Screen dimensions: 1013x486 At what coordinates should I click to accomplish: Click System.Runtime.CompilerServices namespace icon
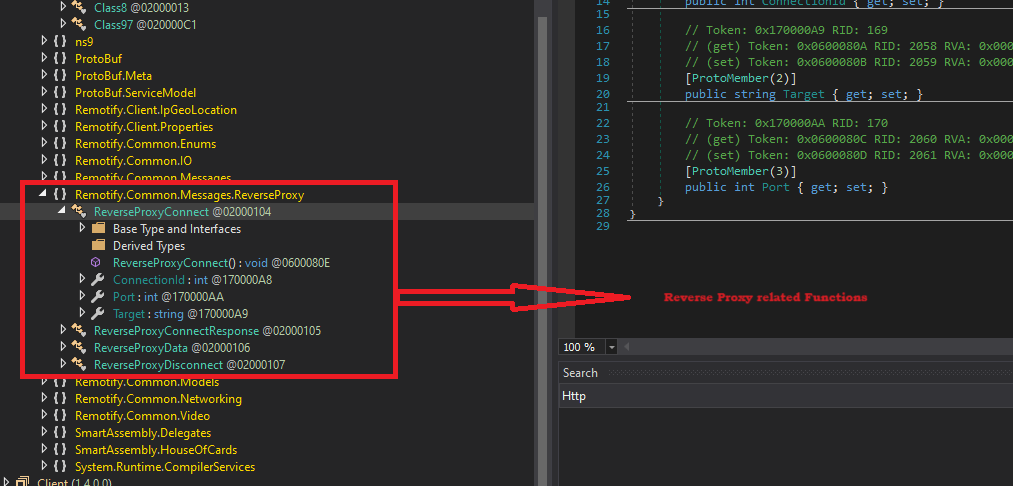coord(60,467)
